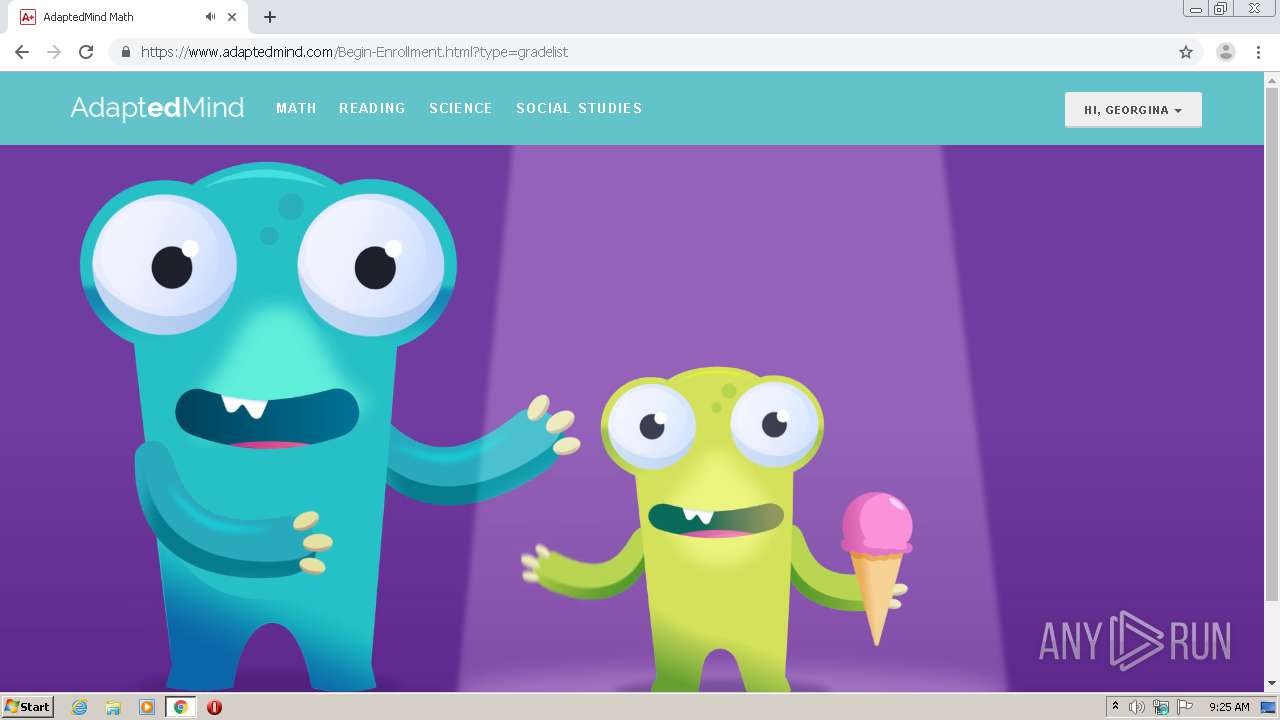Open the Action Center flag icon
1280x720 pixels.
pyautogui.click(x=1185, y=707)
